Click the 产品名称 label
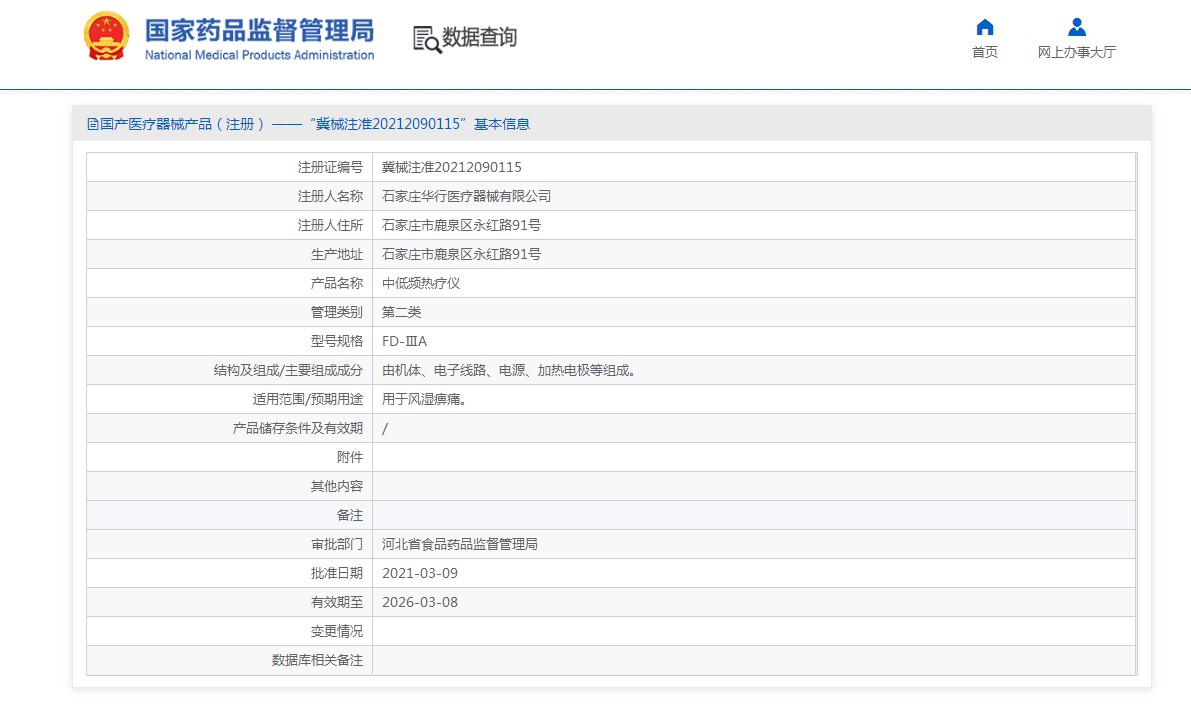The image size is (1191, 711). (336, 283)
